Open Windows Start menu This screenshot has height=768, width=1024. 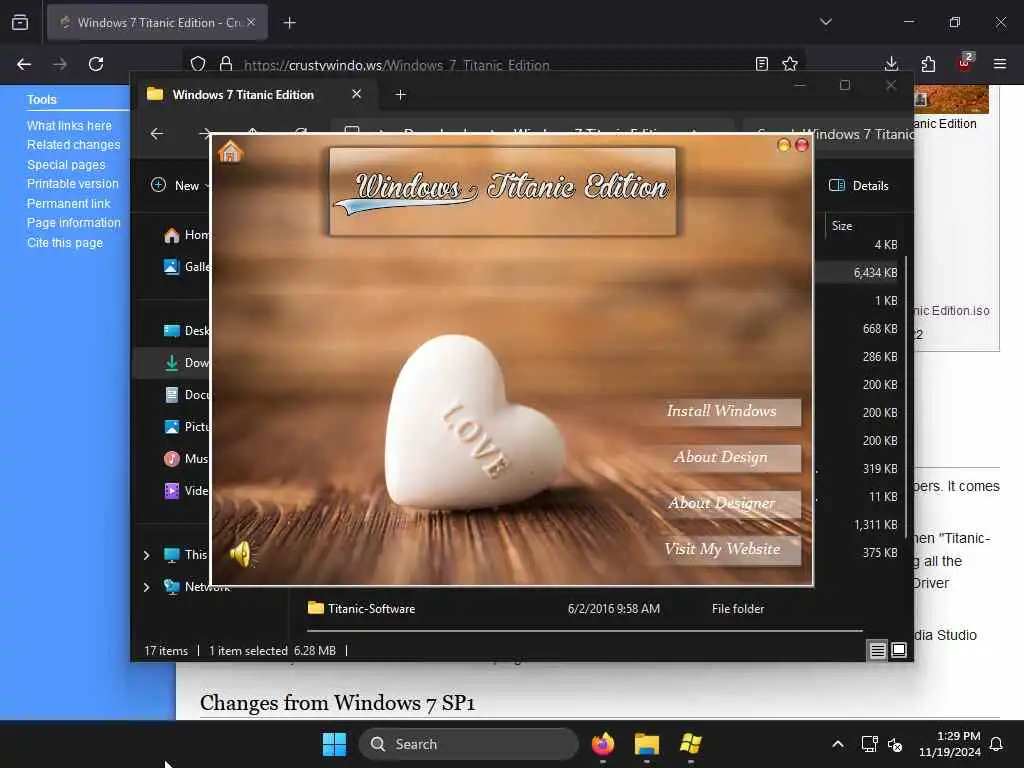click(x=334, y=744)
